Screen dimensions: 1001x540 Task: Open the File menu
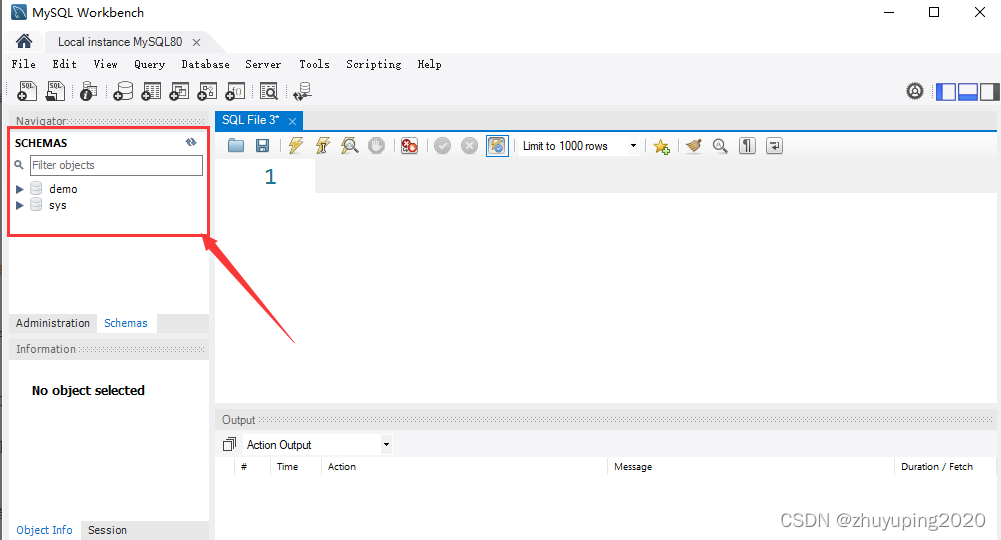[24, 64]
